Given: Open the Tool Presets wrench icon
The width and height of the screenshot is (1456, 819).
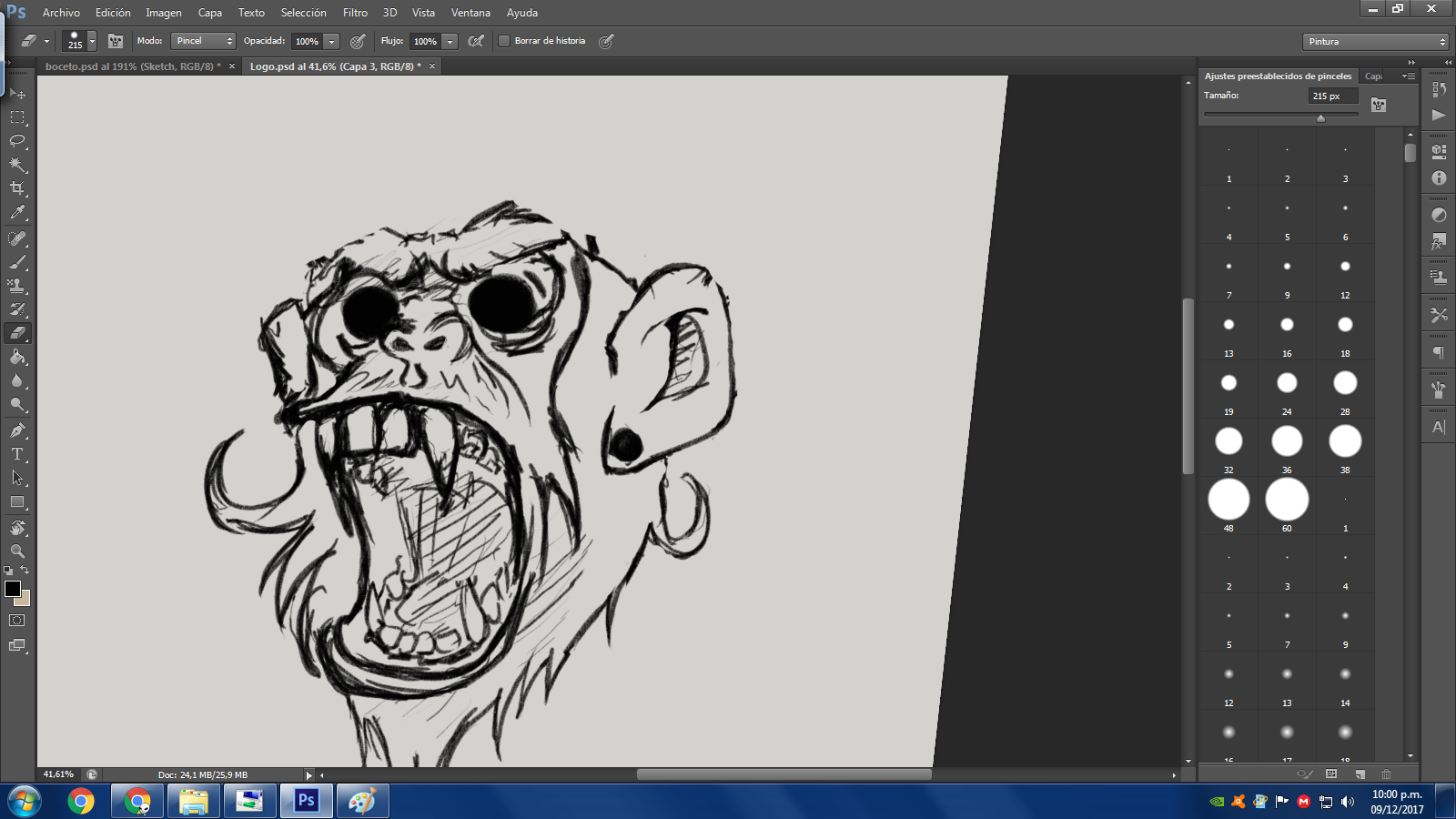Looking at the screenshot, I should point(1439,315).
